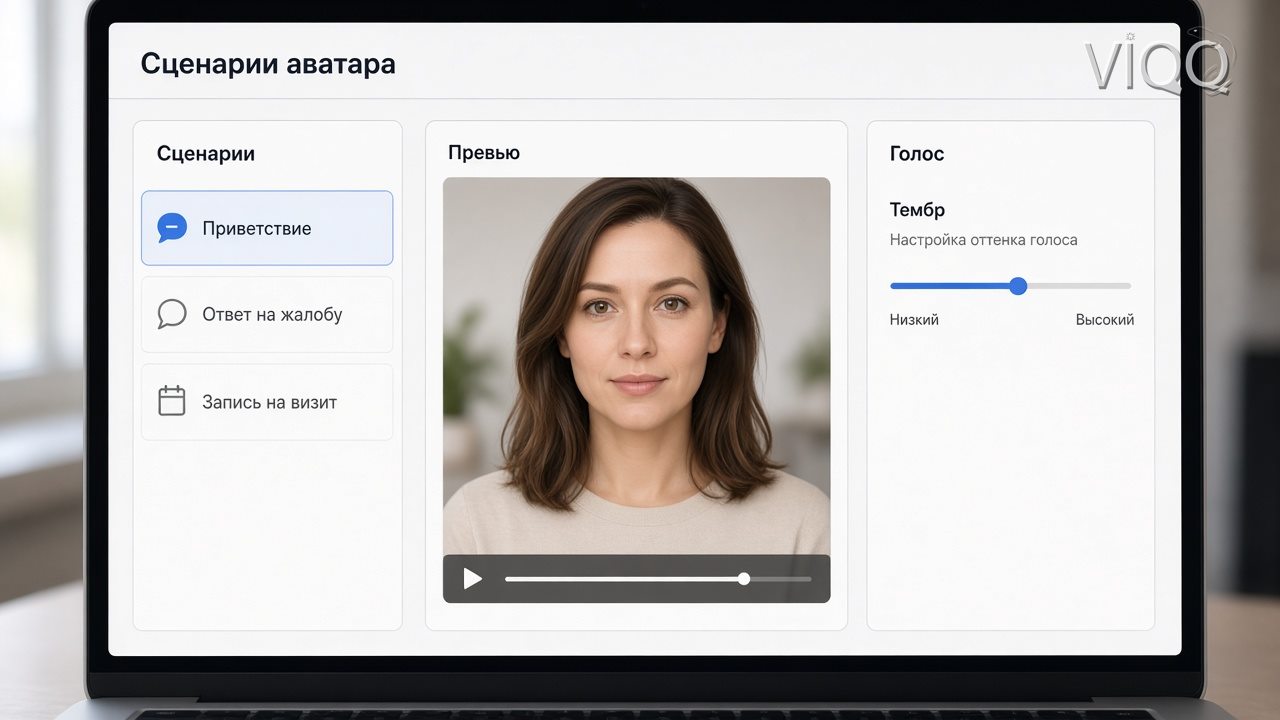Click the calendar icon beside Запись на визит
This screenshot has width=1280, height=720.
pos(172,401)
